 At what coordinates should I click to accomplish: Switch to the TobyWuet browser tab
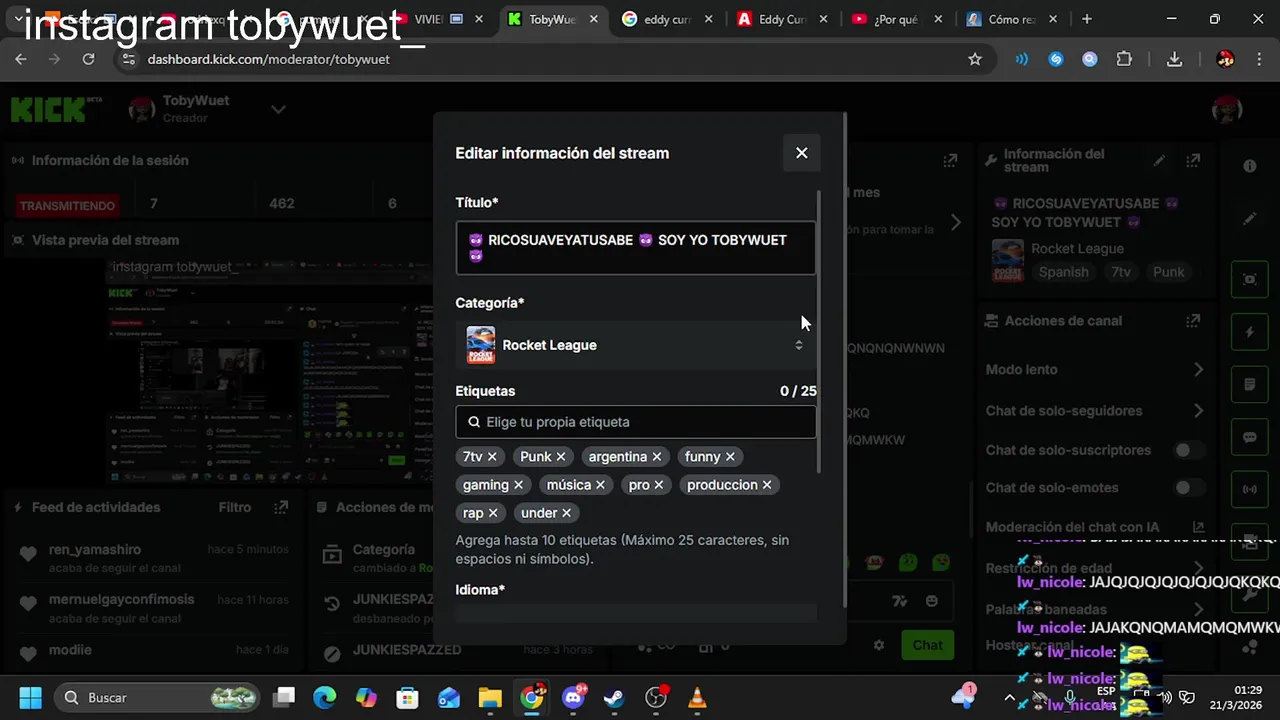click(x=553, y=19)
